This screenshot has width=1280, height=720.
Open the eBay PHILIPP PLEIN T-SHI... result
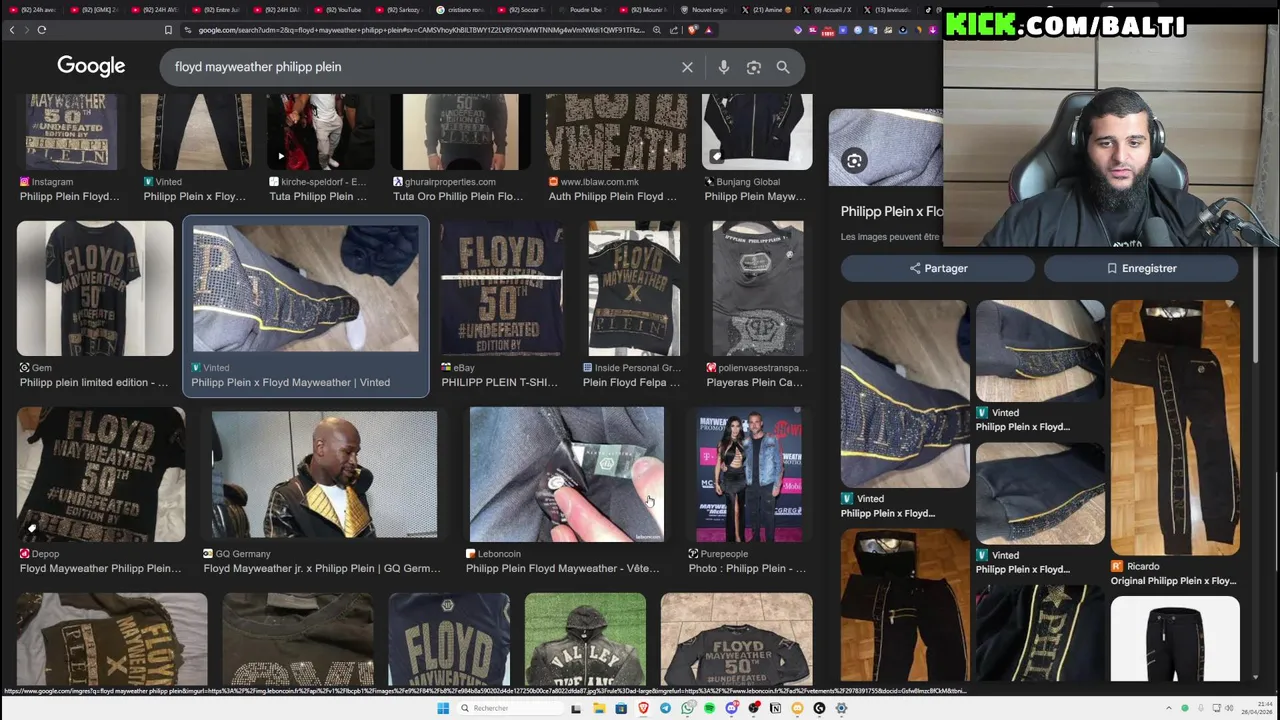[x=499, y=382]
